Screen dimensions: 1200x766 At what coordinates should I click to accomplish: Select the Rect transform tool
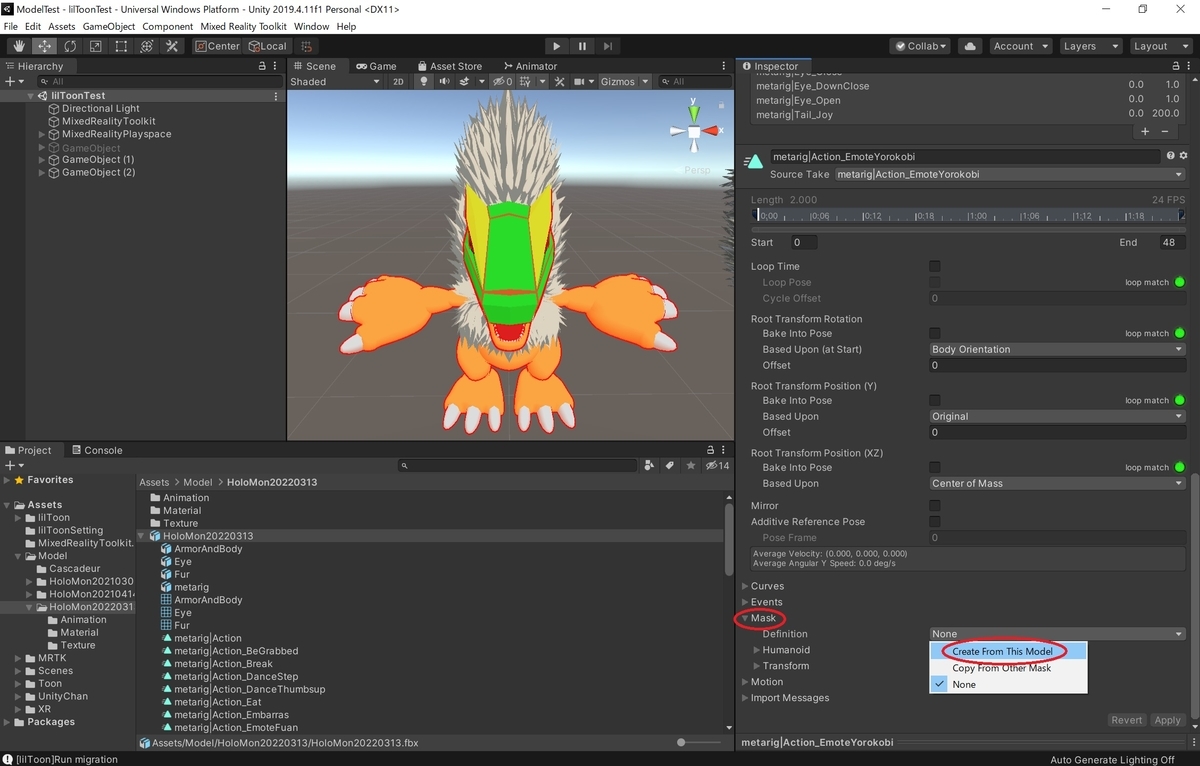tap(121, 46)
